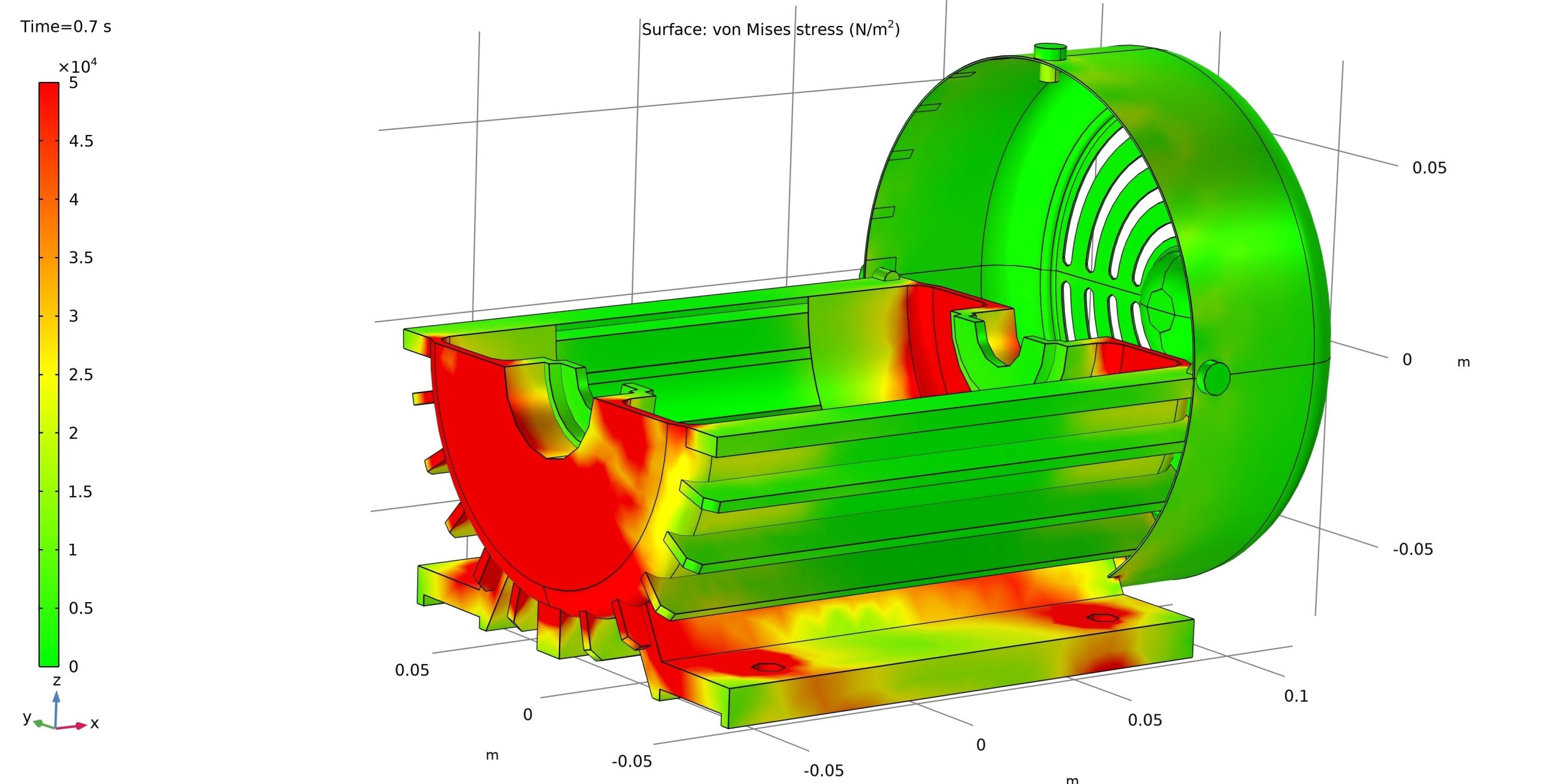
Task: Click the 2.5 tick on the color legend
Action: coord(81,375)
